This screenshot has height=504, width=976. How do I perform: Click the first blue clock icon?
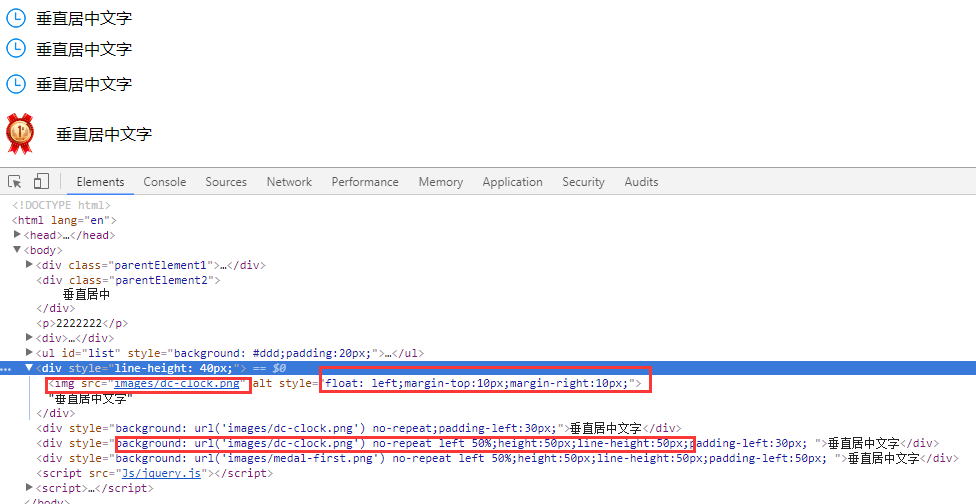16,18
